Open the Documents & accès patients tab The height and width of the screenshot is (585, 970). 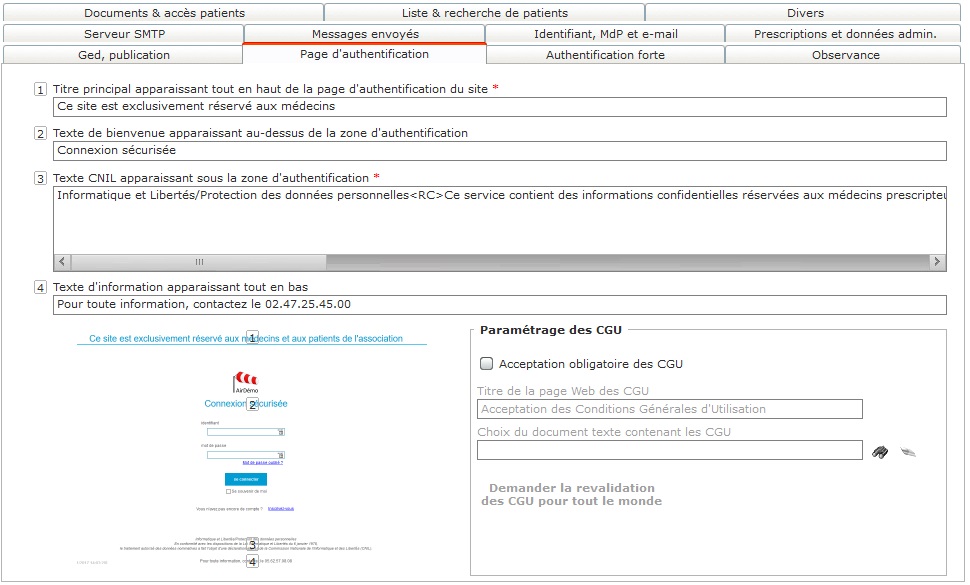click(164, 13)
